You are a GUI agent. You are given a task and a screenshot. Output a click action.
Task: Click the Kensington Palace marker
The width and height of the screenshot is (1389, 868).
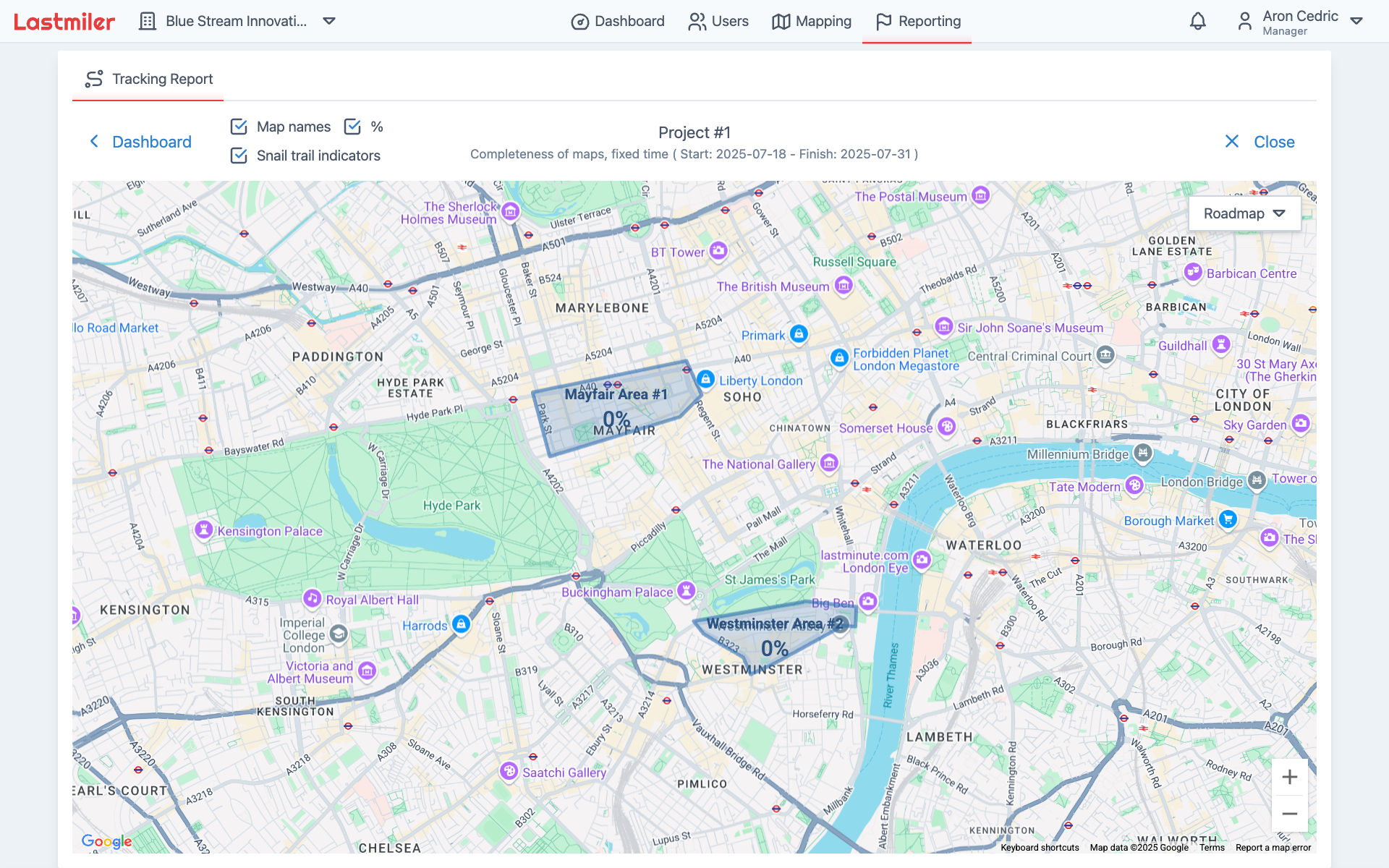pos(204,530)
